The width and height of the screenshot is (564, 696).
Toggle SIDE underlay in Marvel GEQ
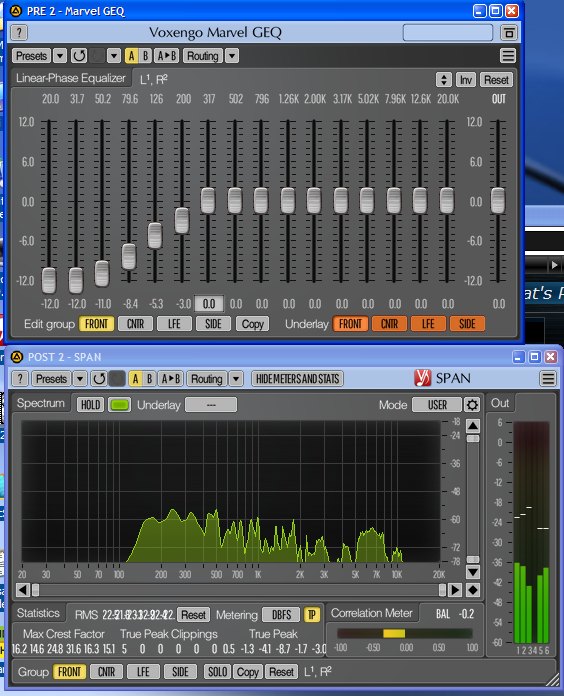click(467, 324)
